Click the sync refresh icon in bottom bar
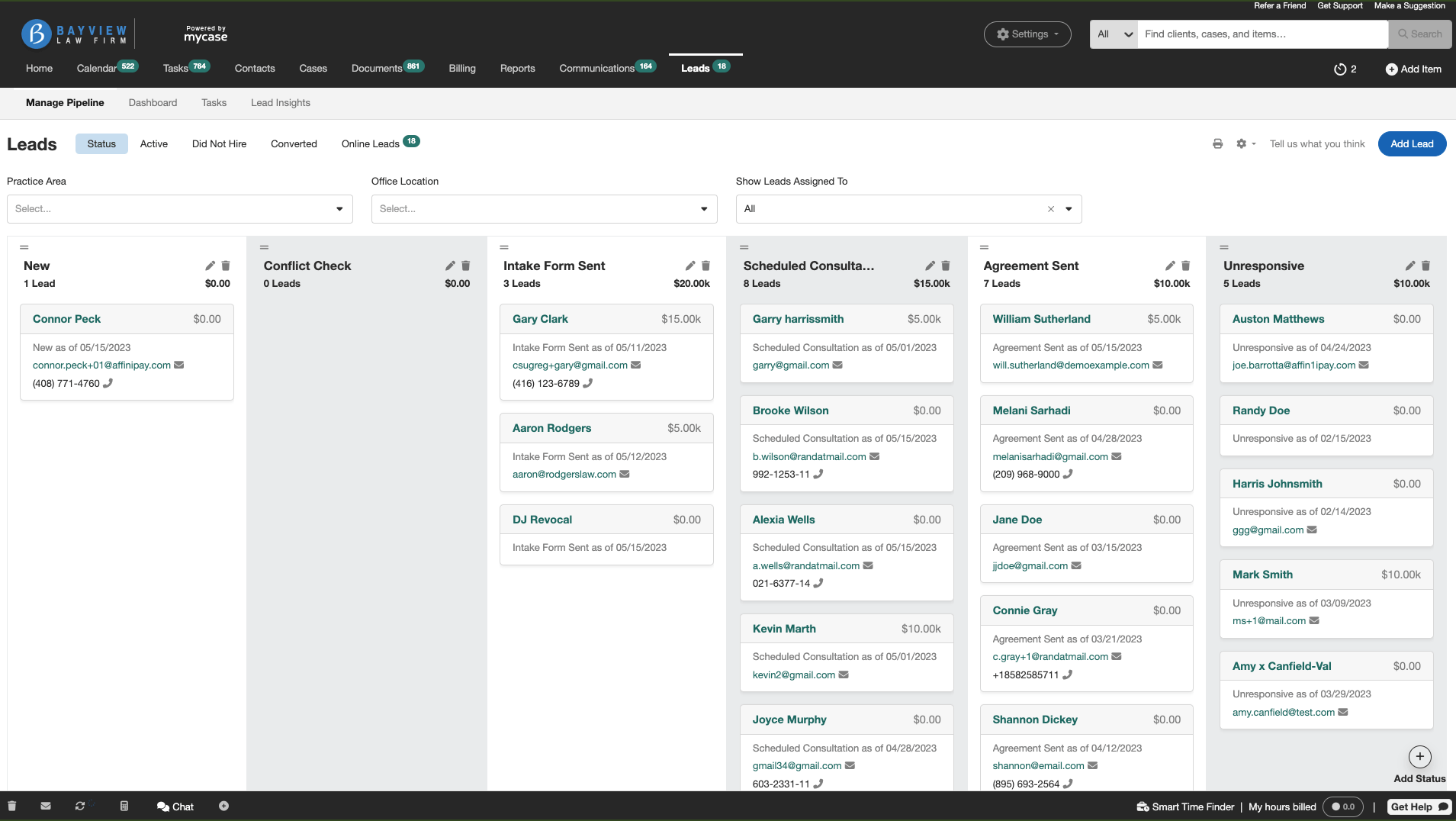1456x821 pixels. click(80, 806)
